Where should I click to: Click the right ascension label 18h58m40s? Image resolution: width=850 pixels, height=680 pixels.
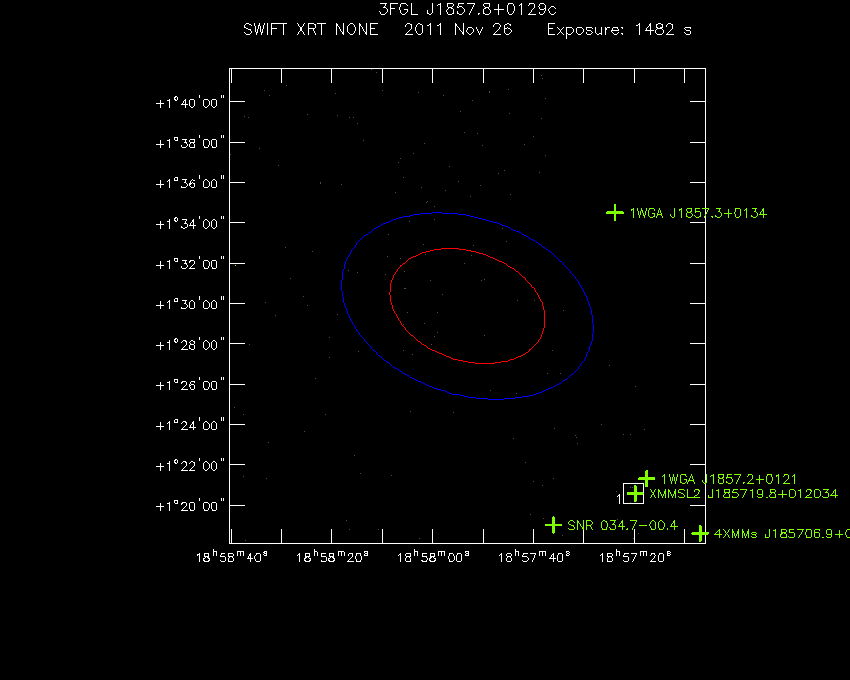coord(231,556)
